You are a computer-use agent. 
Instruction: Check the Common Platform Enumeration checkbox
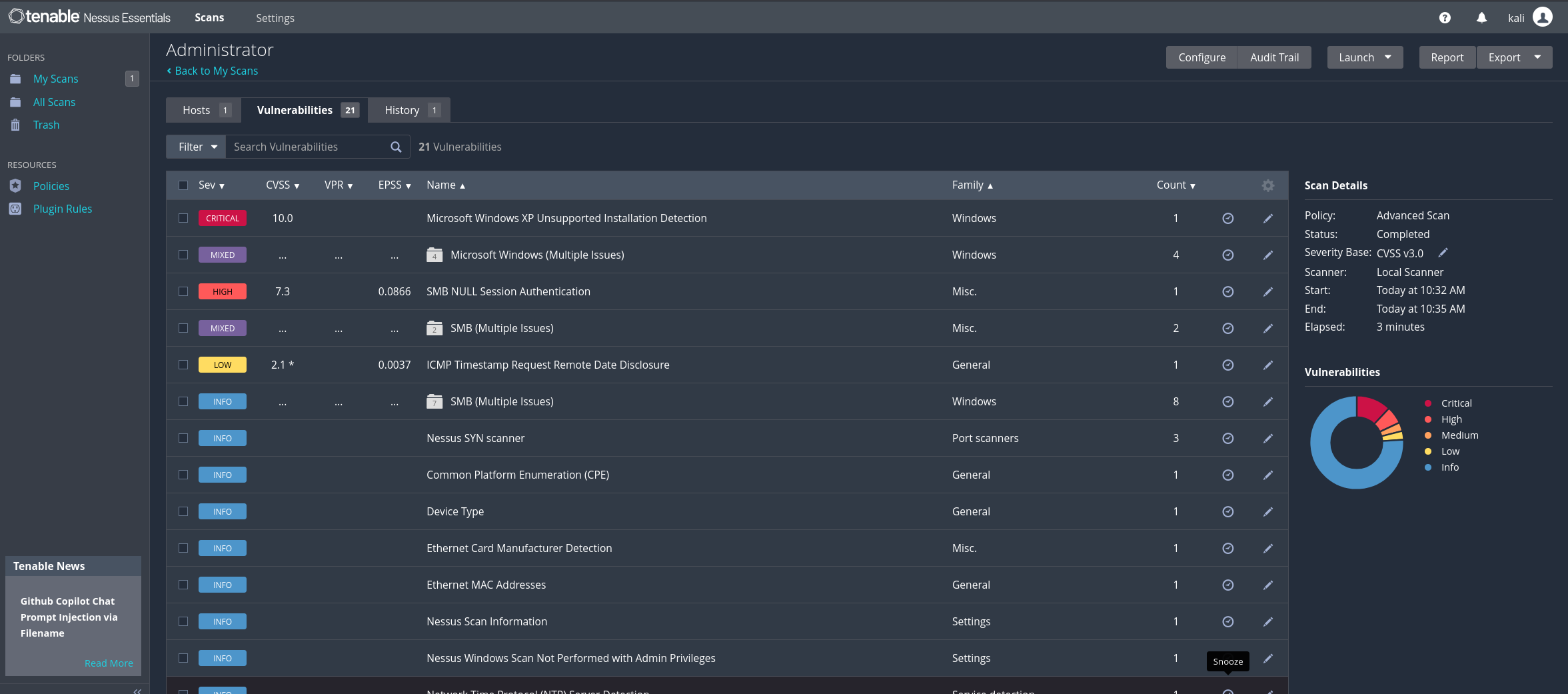click(183, 475)
